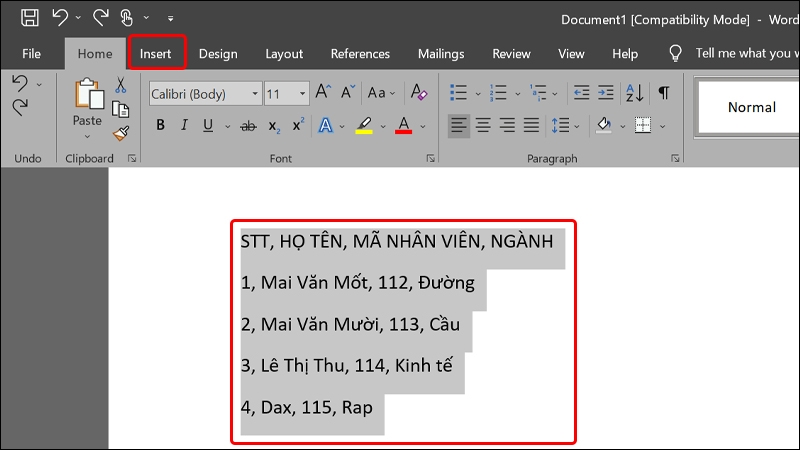This screenshot has width=800, height=450.
Task: Toggle Superscript formatting
Action: coord(298,124)
